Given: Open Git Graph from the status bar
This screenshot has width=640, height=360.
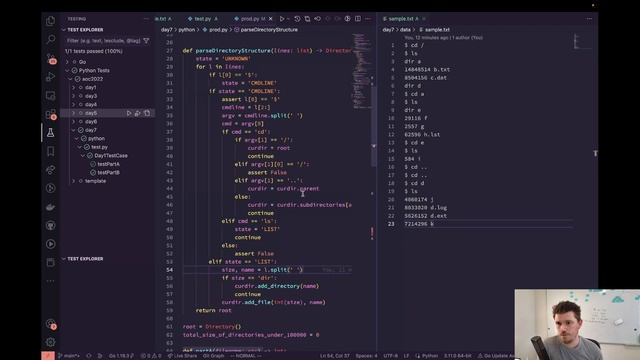Looking at the screenshot, I should (213, 356).
